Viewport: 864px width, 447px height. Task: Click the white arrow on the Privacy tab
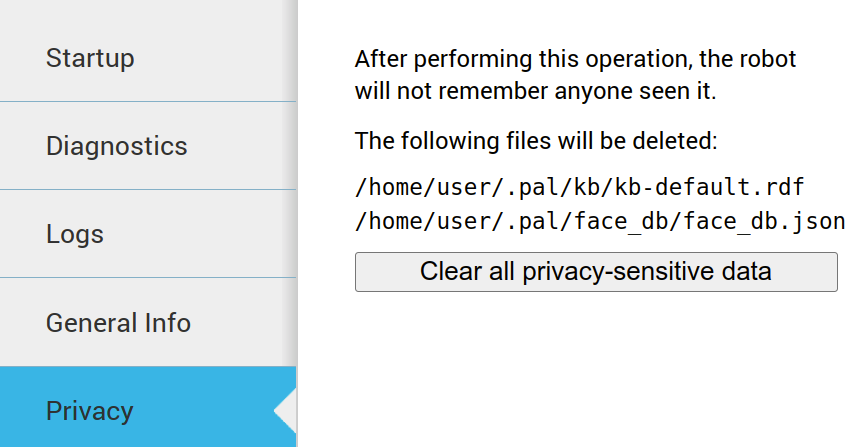pyautogui.click(x=286, y=411)
